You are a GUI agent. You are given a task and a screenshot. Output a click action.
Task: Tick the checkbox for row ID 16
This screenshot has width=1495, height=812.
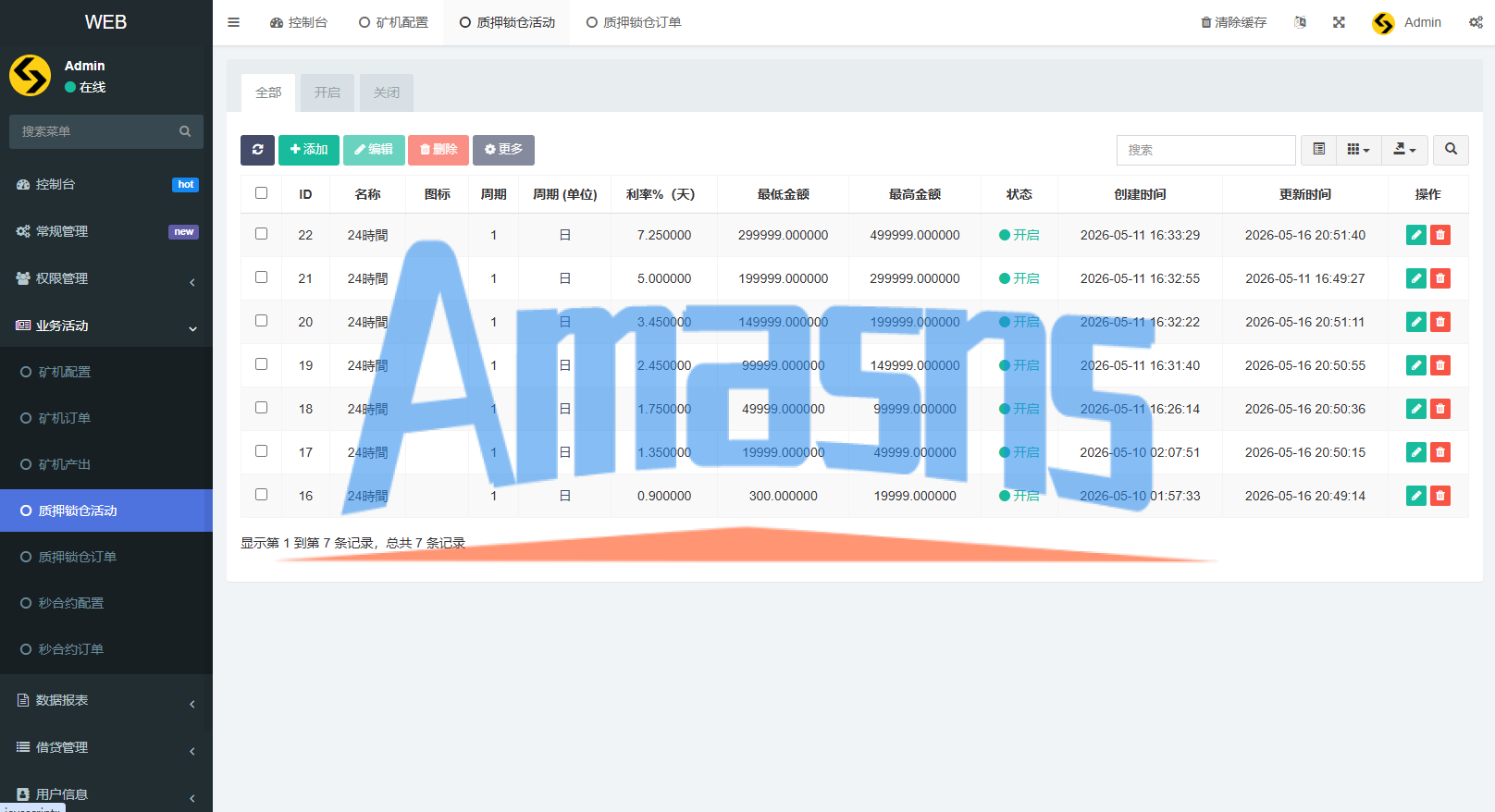pos(261,495)
